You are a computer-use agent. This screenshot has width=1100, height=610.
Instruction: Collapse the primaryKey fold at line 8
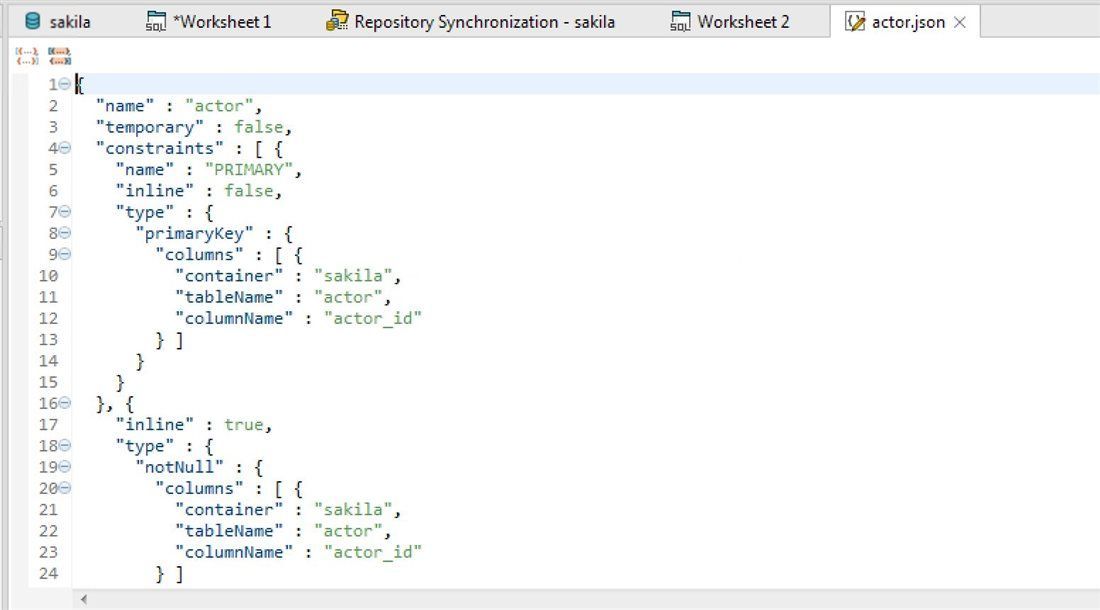coord(65,233)
